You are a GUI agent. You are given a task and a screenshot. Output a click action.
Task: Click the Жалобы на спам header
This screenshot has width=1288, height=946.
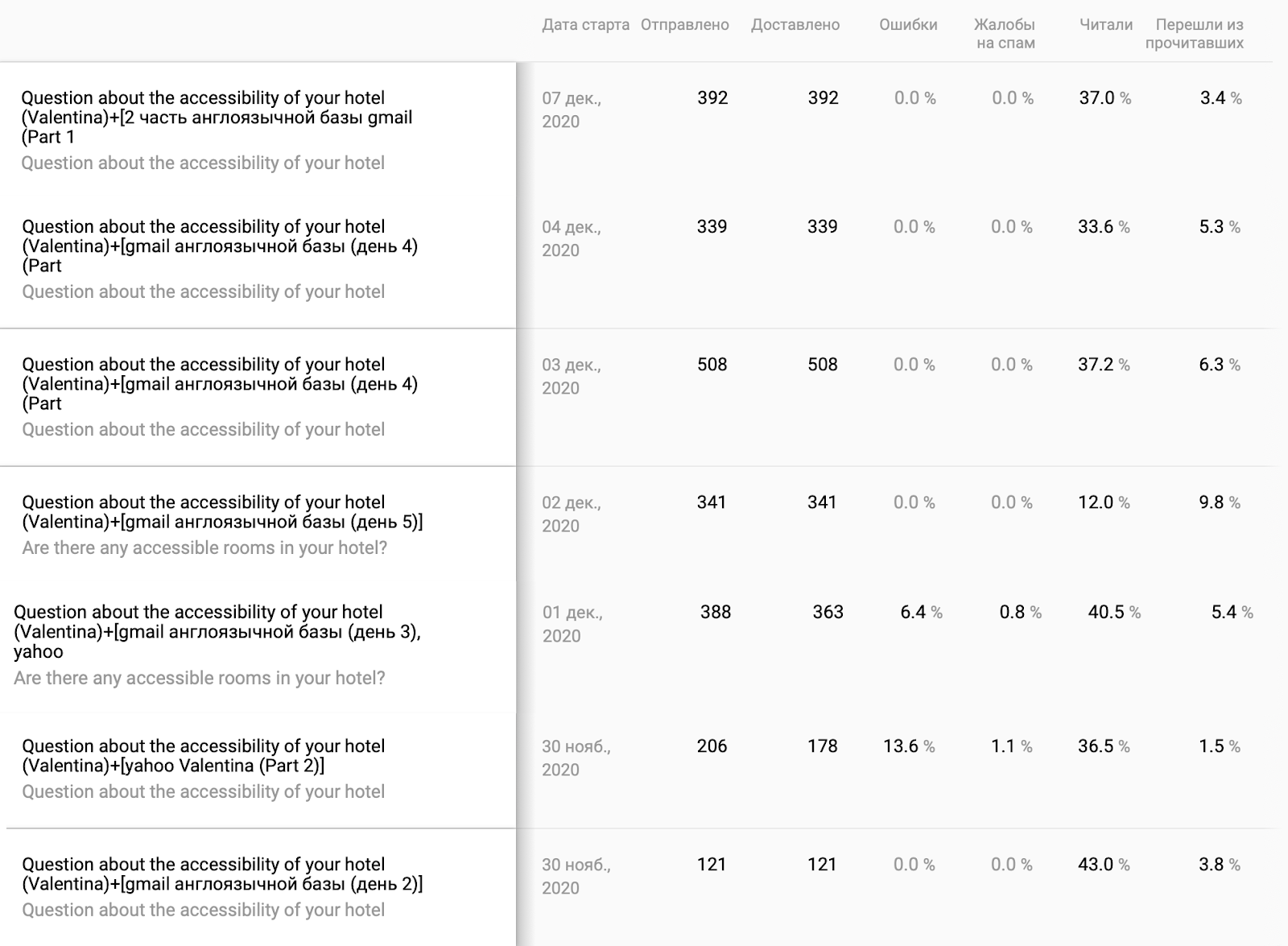tap(1005, 34)
